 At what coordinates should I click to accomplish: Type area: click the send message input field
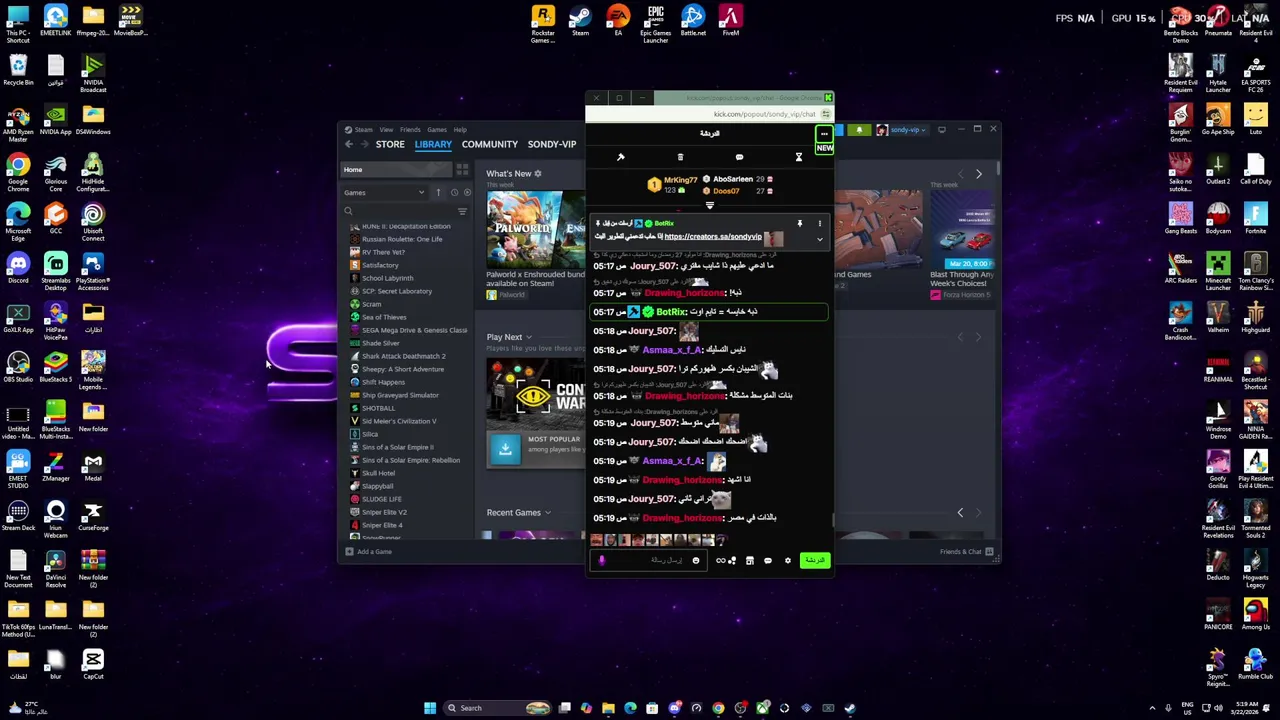click(x=648, y=561)
